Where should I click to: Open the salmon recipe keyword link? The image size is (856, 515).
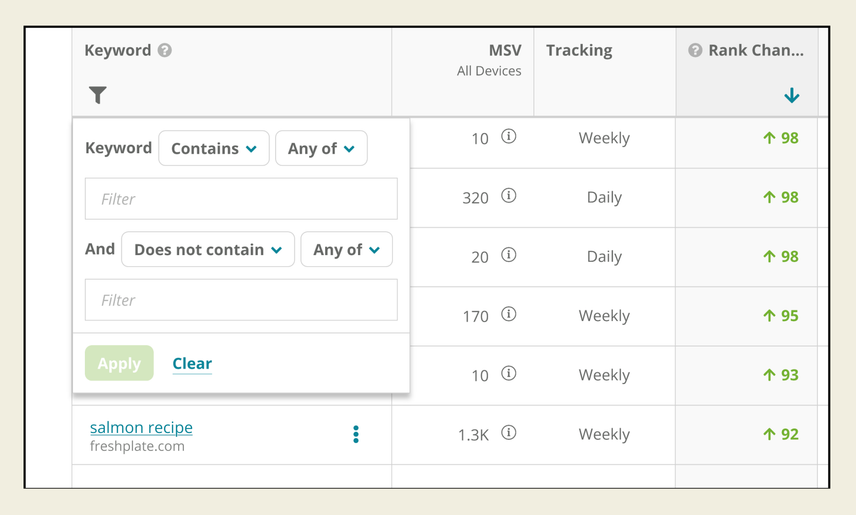pos(141,427)
